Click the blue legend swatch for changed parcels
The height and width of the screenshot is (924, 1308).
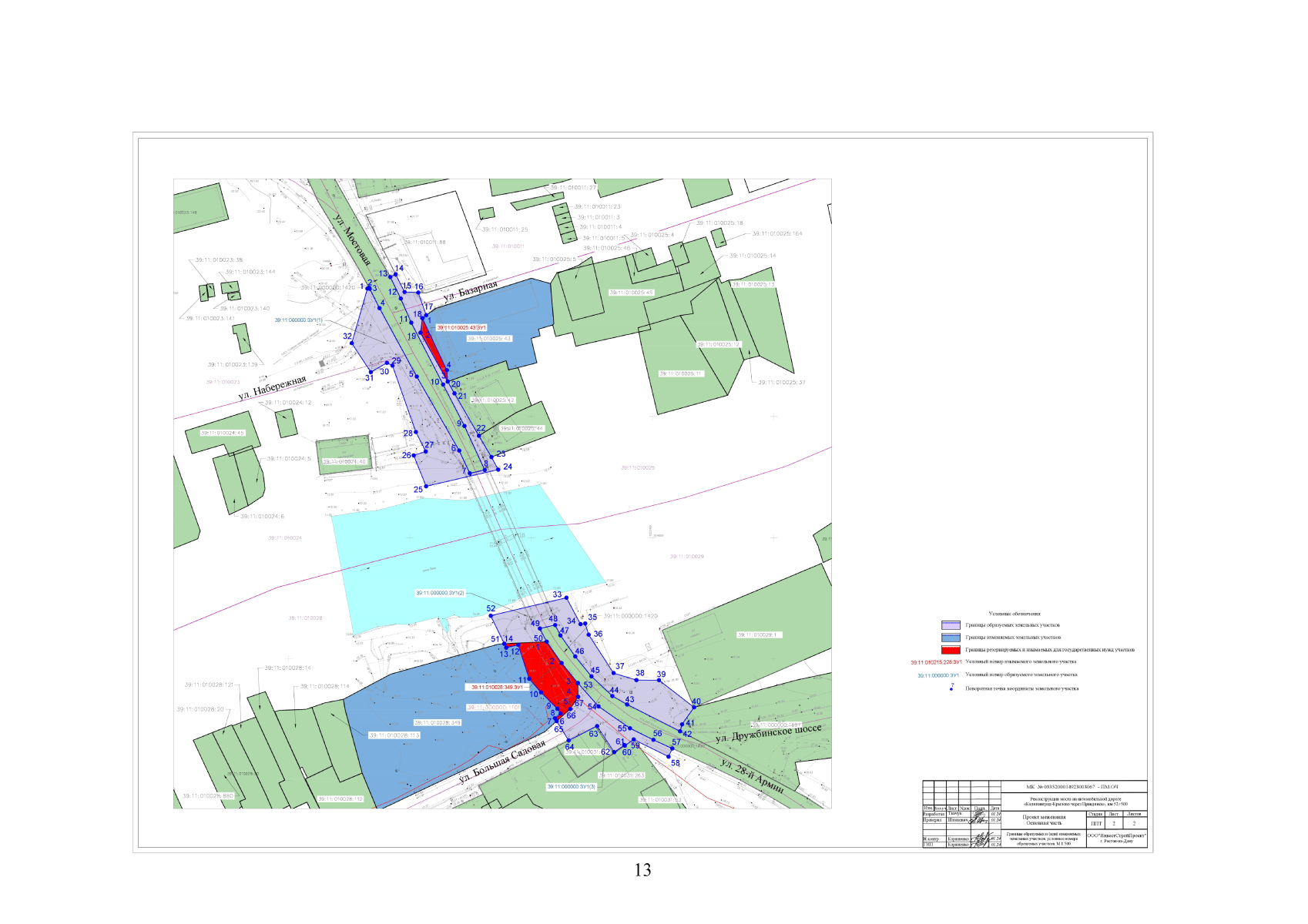(x=951, y=638)
